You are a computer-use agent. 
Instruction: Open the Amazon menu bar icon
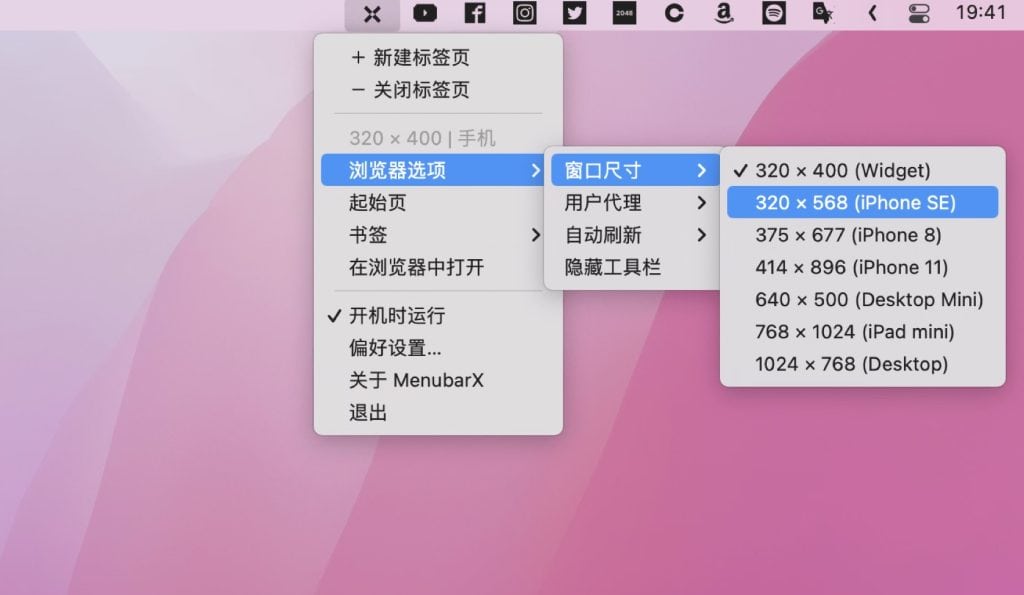724,13
